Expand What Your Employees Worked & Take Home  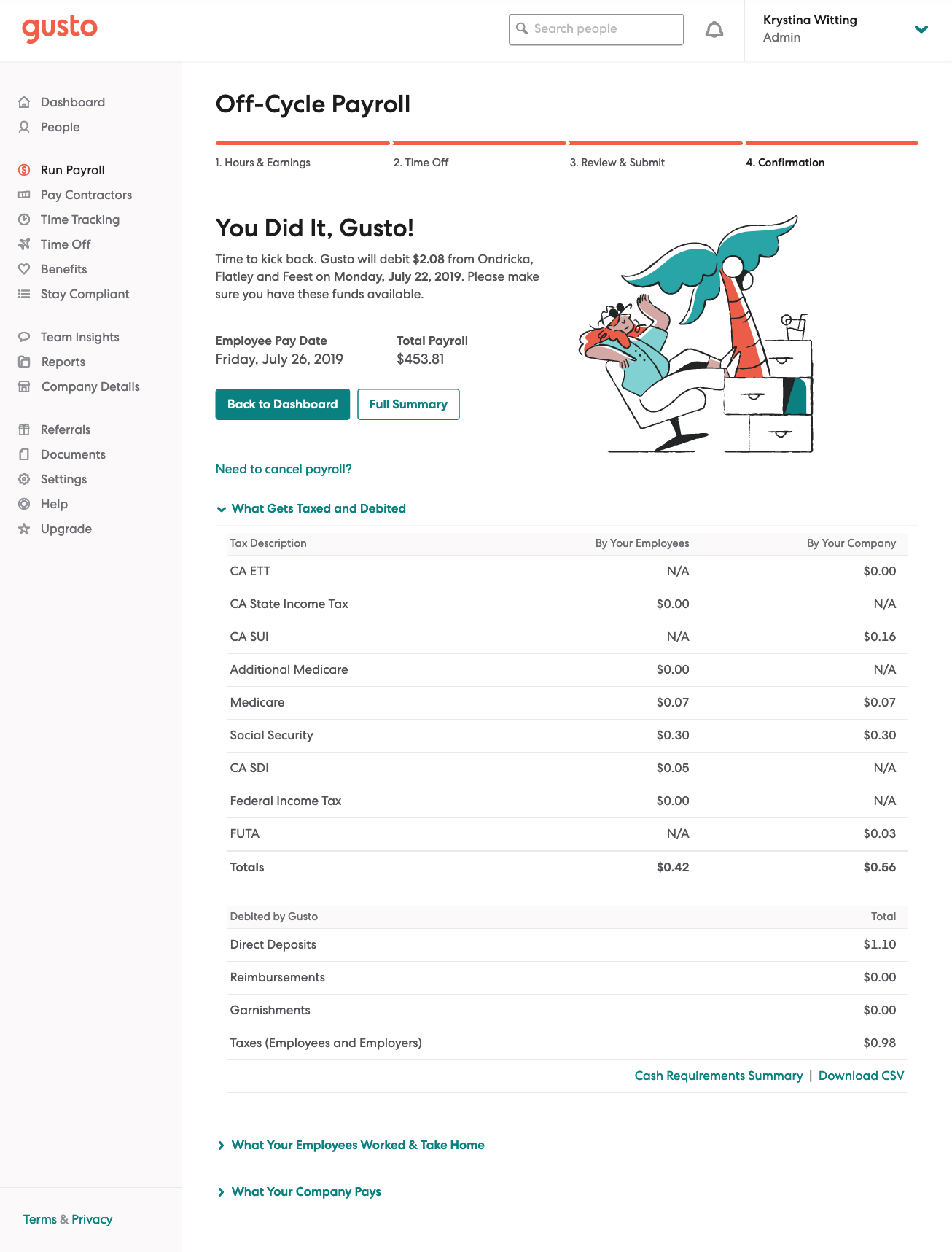(x=357, y=1145)
